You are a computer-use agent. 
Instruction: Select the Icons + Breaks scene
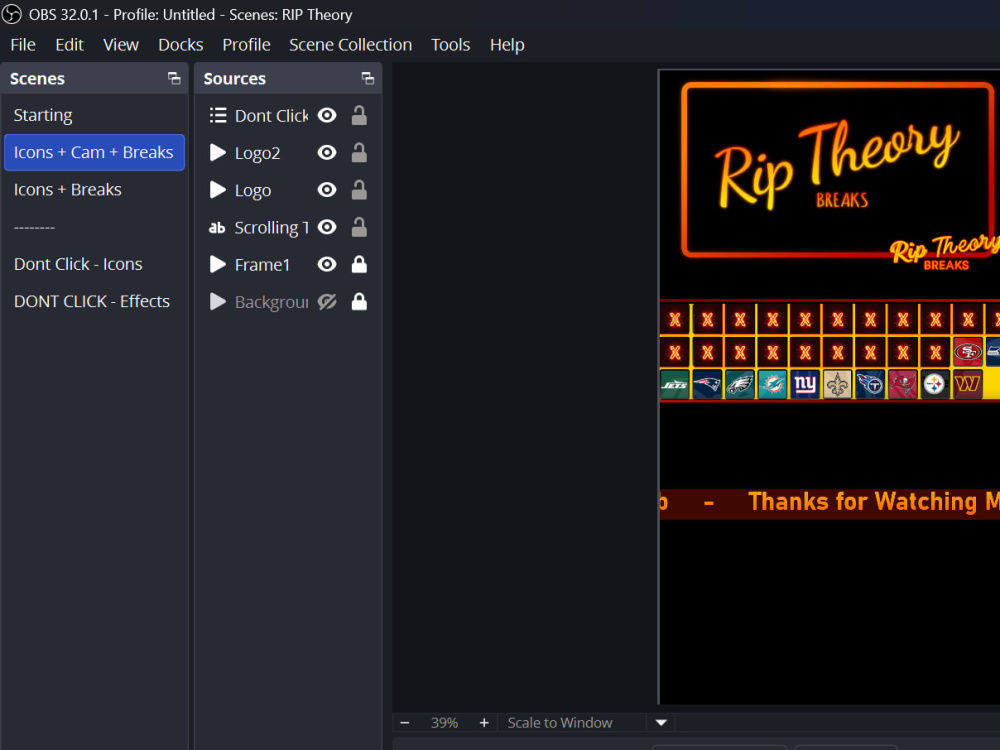click(x=94, y=190)
